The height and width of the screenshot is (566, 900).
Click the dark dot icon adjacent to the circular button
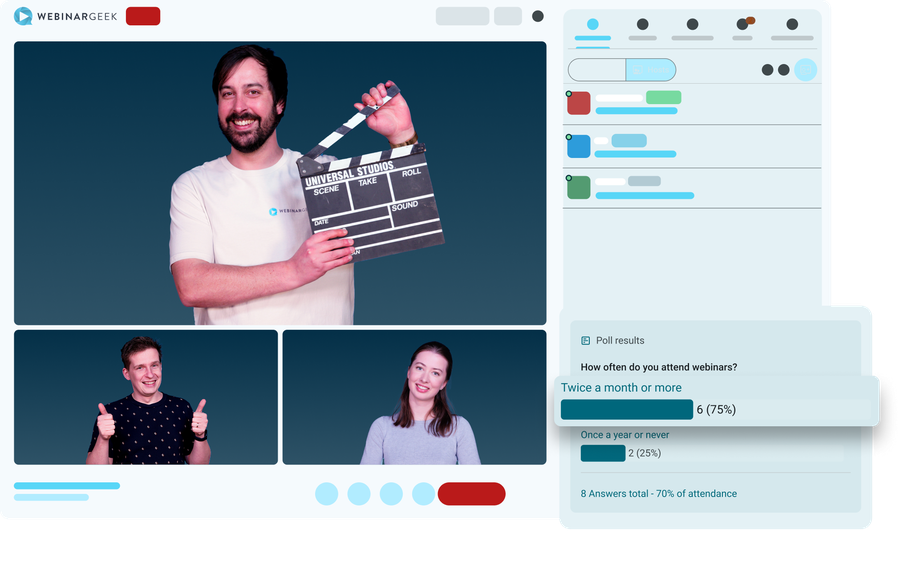tap(783, 70)
